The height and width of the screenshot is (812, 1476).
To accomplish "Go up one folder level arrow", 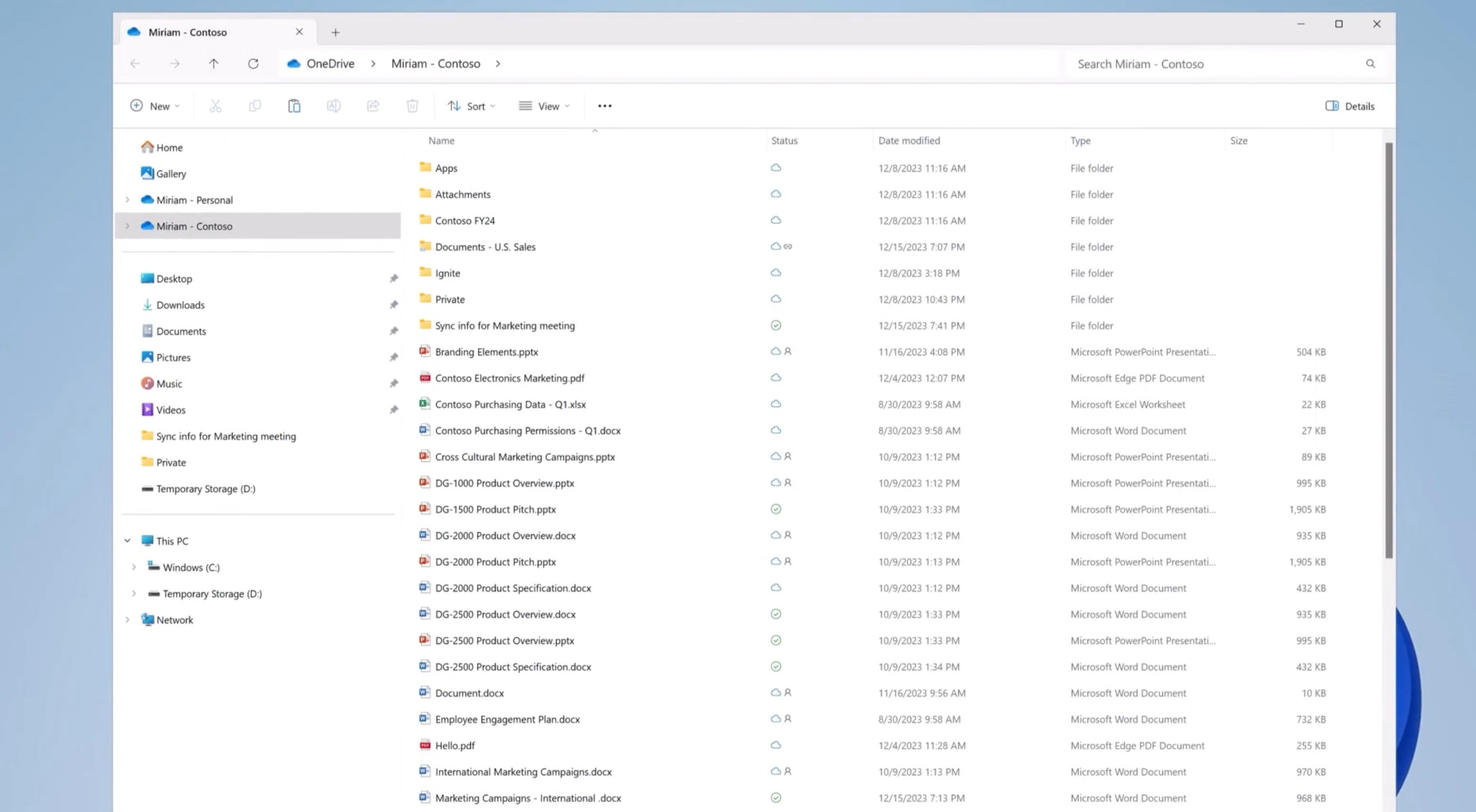I will [214, 64].
